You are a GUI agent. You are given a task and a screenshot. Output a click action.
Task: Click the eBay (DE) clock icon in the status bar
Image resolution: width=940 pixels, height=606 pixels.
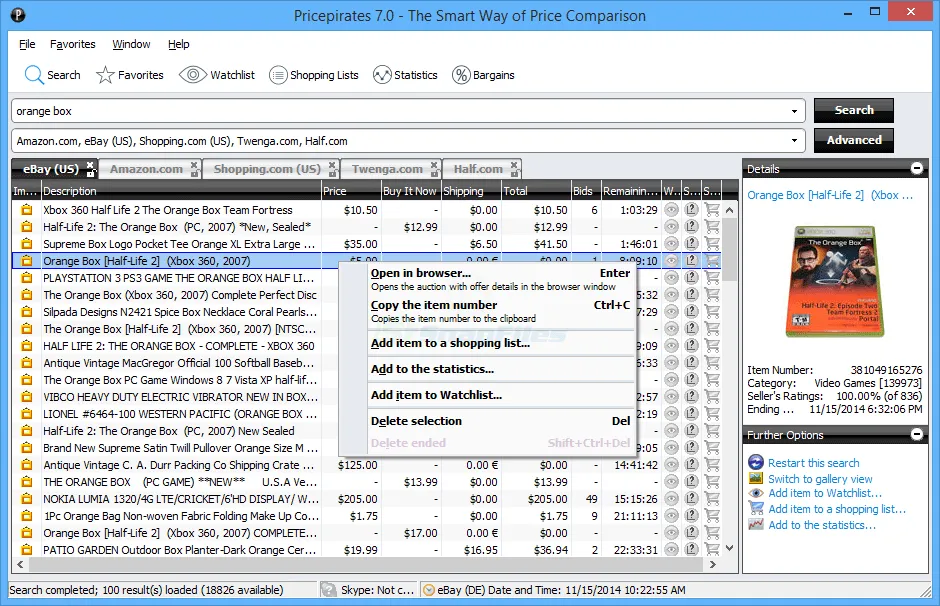429,590
